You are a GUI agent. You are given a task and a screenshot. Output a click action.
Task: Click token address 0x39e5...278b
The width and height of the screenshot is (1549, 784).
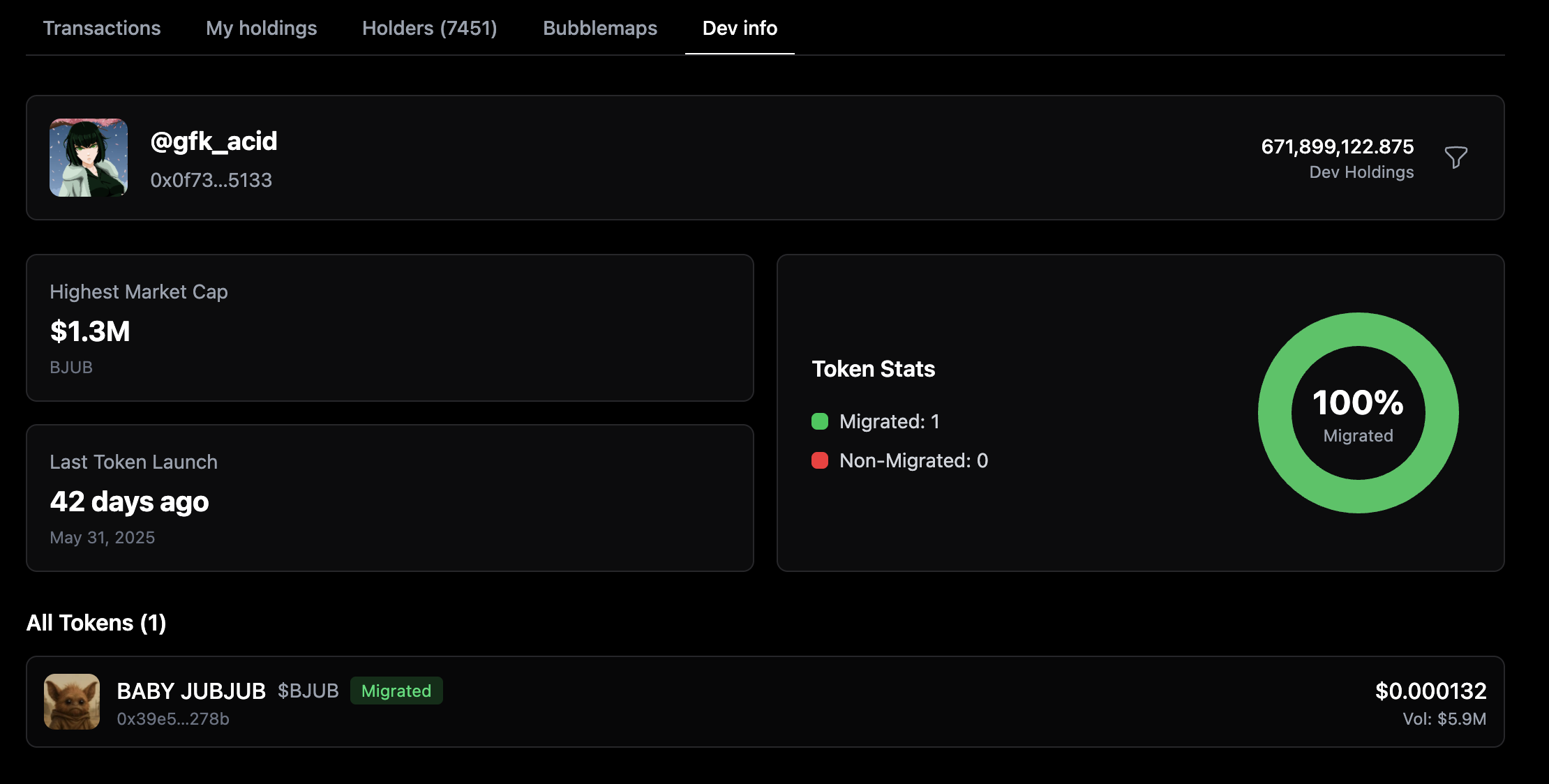[x=173, y=719]
